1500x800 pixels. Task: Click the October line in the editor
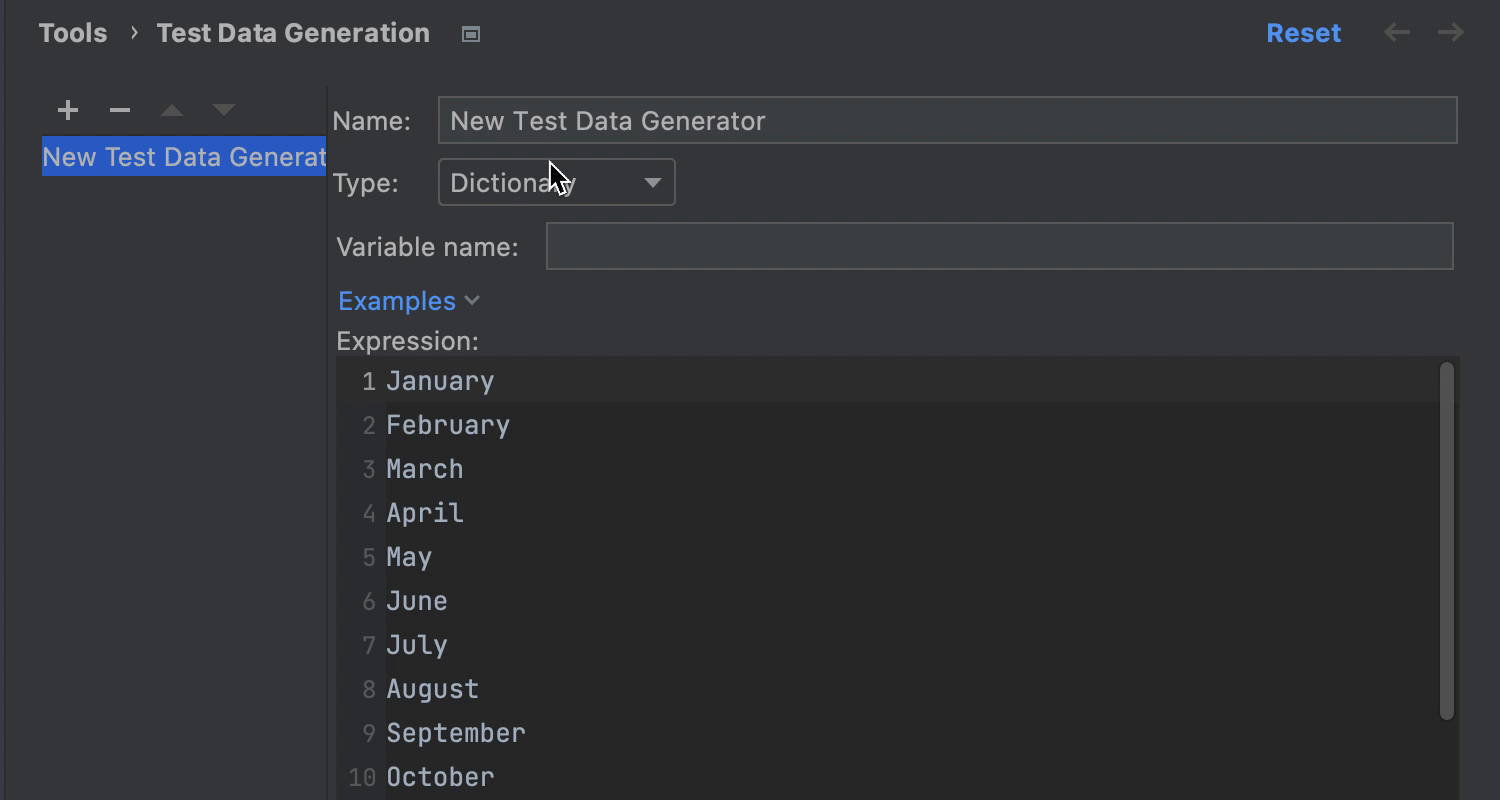pyautogui.click(x=440, y=777)
